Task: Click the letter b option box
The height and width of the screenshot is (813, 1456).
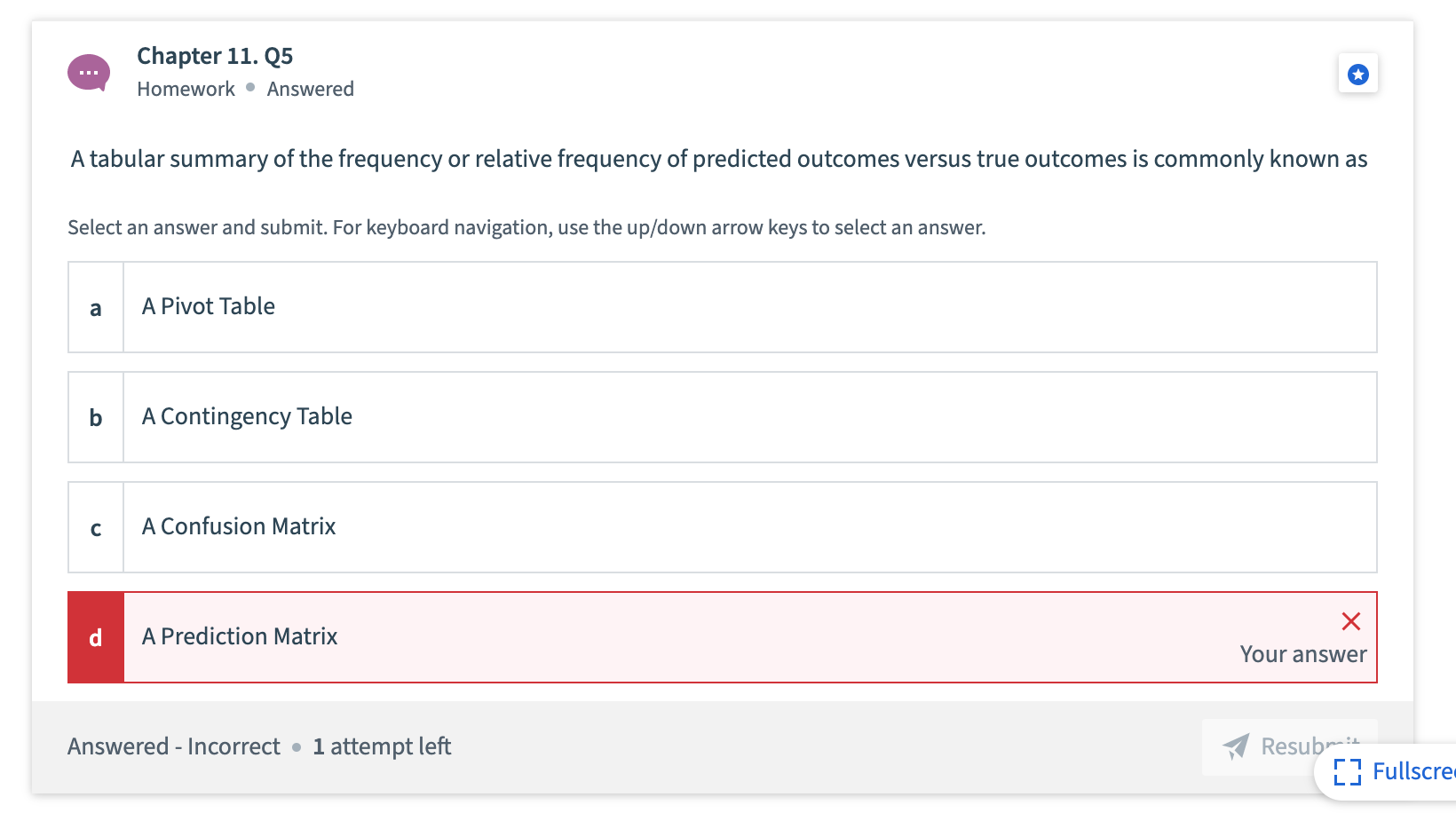Action: (x=96, y=417)
